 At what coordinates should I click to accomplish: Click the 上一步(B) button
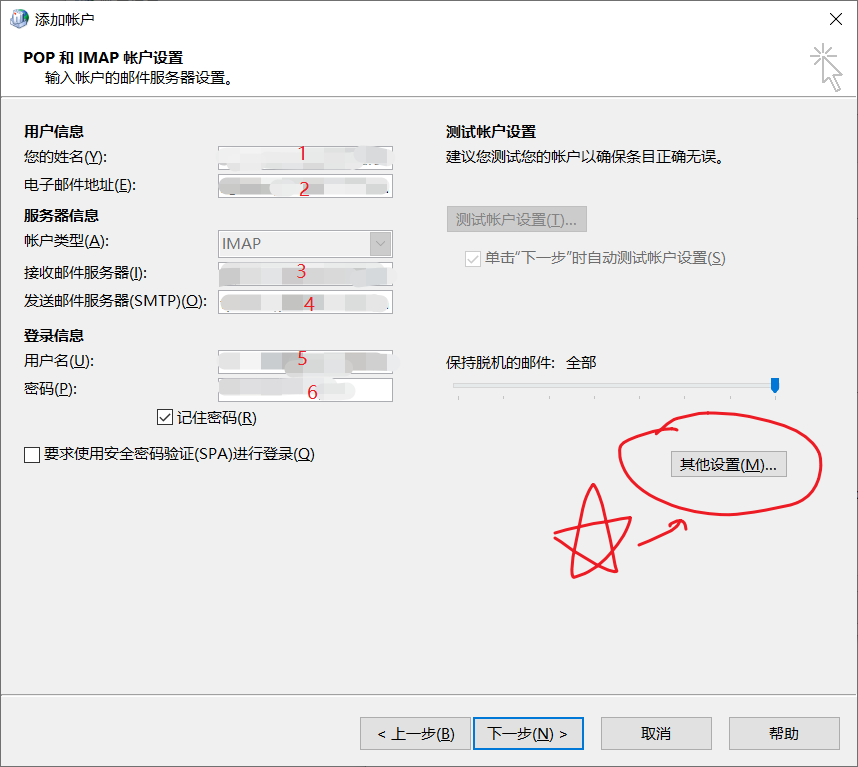tap(415, 733)
